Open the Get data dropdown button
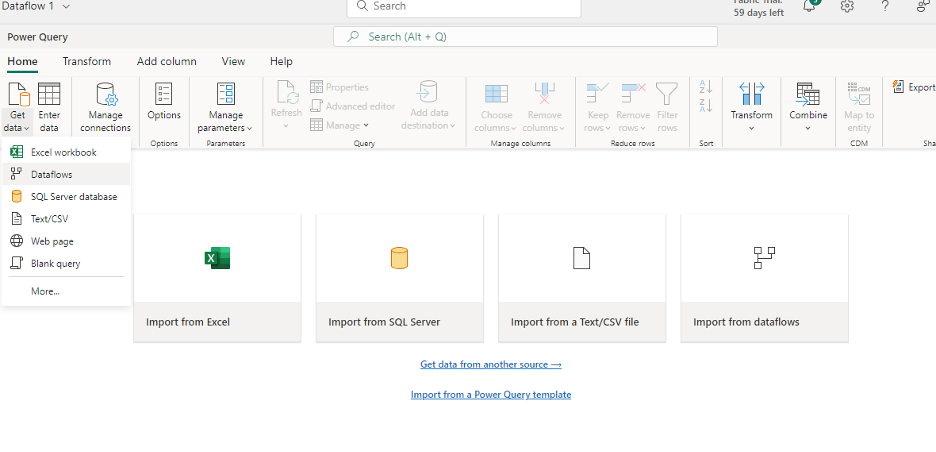 pyautogui.click(x=17, y=109)
